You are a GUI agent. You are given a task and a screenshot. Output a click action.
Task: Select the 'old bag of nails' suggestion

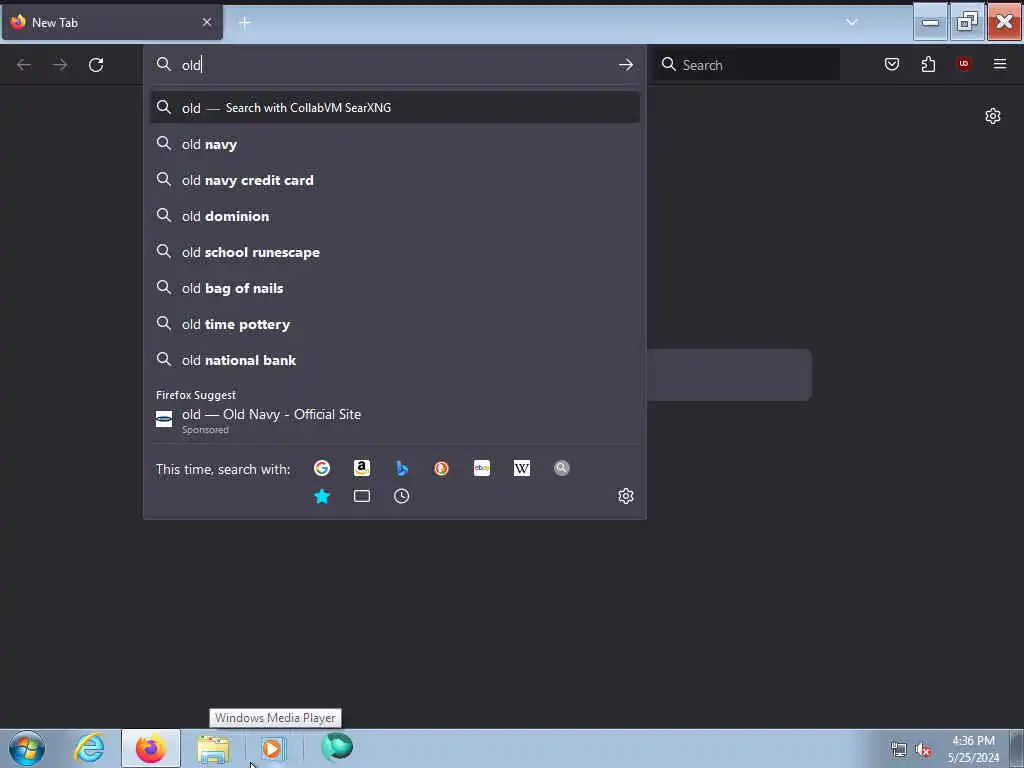[395, 288]
